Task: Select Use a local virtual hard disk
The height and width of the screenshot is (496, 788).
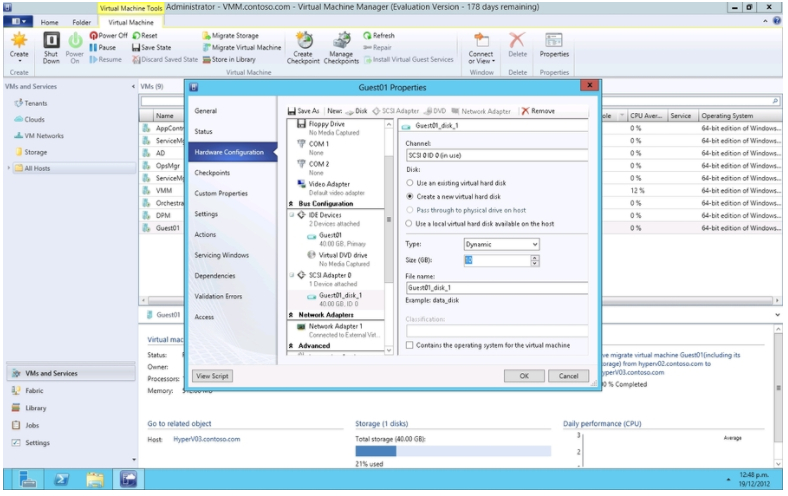Action: [x=410, y=224]
